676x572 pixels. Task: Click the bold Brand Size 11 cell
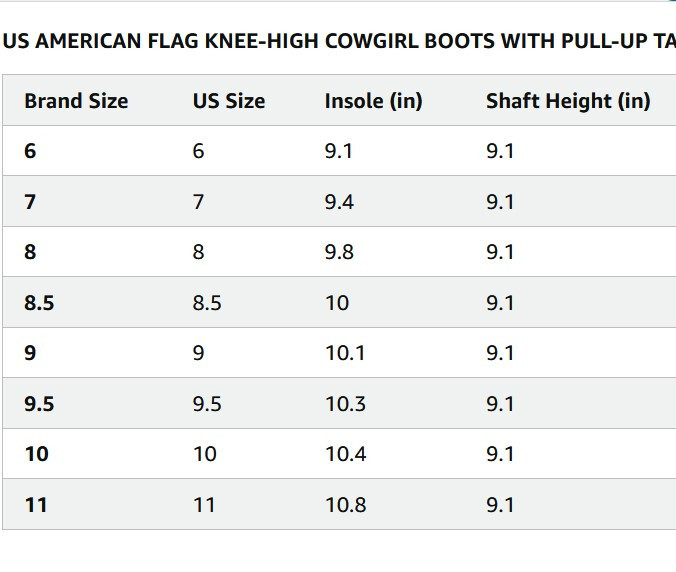pos(36,505)
